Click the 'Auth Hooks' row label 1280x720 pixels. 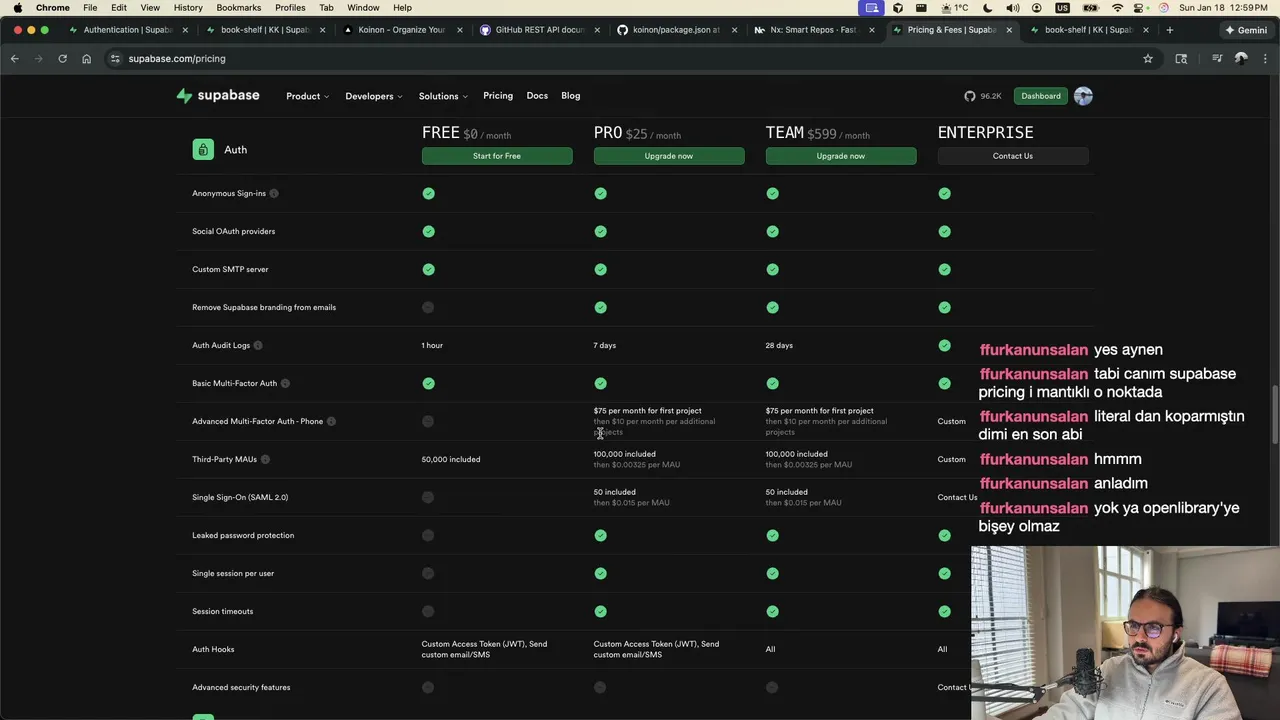coord(213,649)
